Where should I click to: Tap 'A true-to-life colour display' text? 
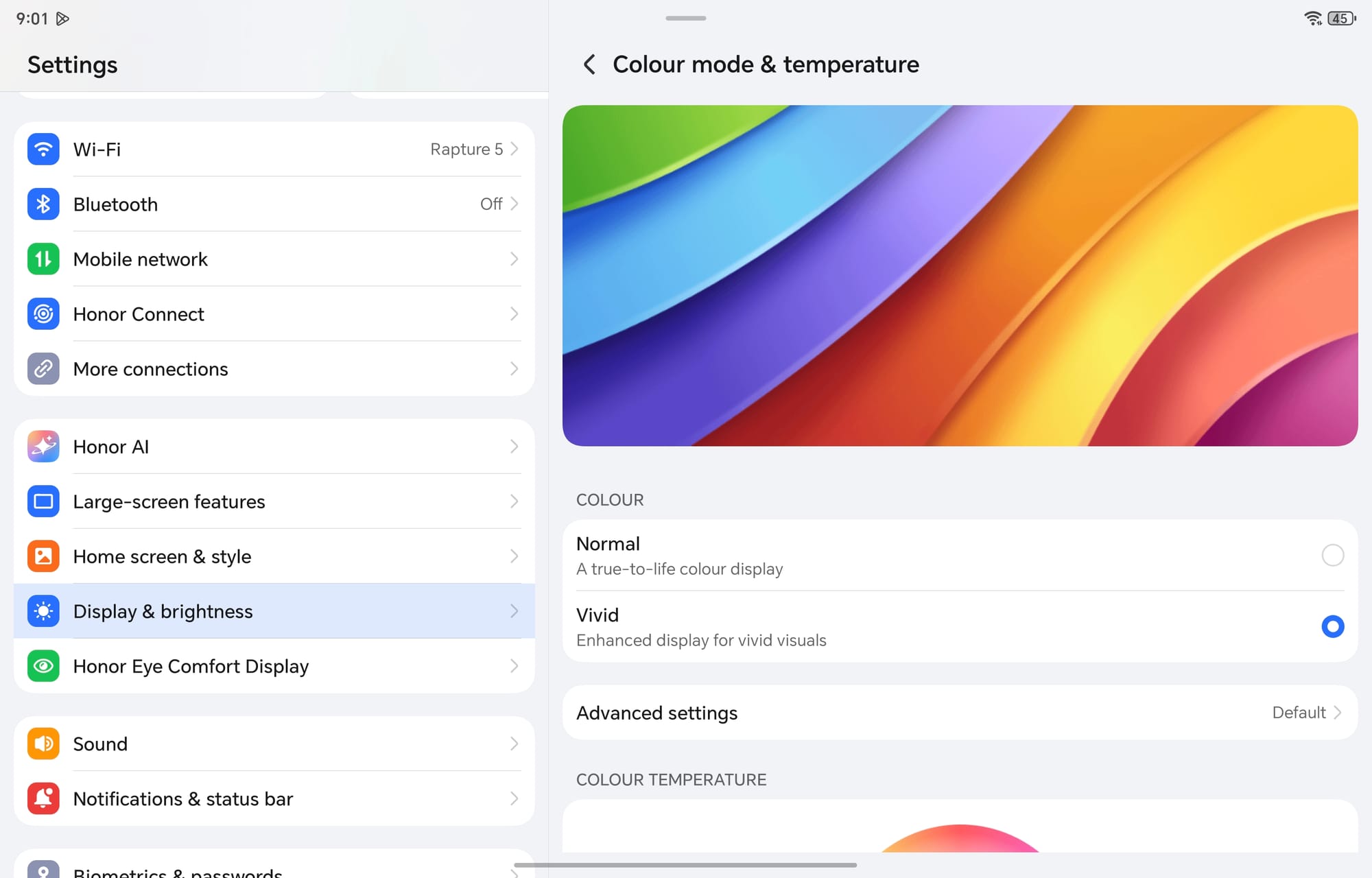pyautogui.click(x=679, y=569)
